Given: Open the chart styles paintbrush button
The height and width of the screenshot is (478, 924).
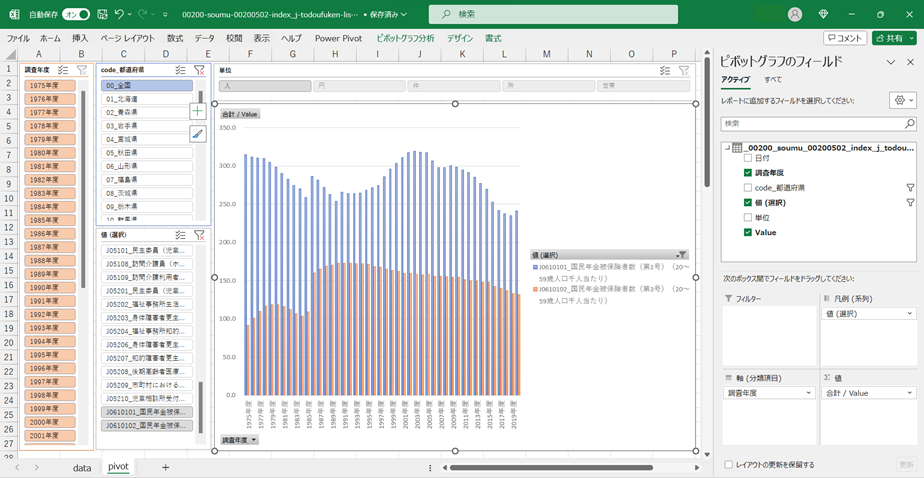Looking at the screenshot, I should [x=198, y=134].
